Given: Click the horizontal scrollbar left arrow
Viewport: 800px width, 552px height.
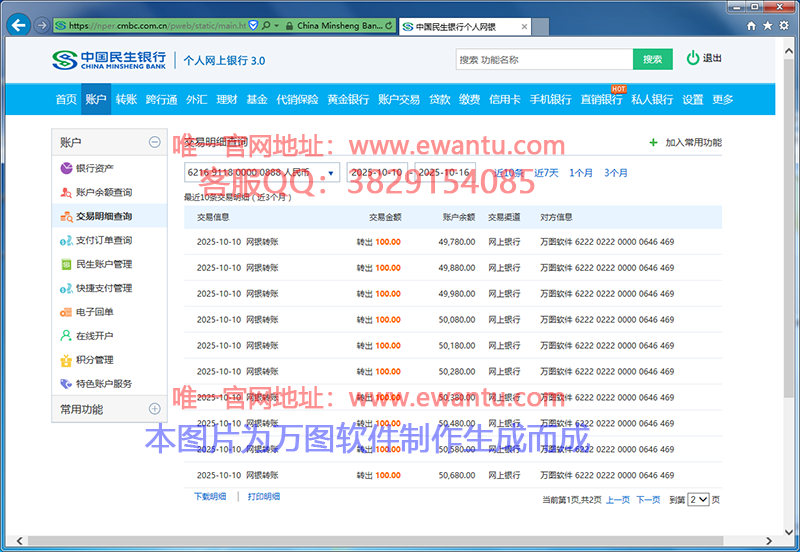Looking at the screenshot, I should tap(19, 541).
